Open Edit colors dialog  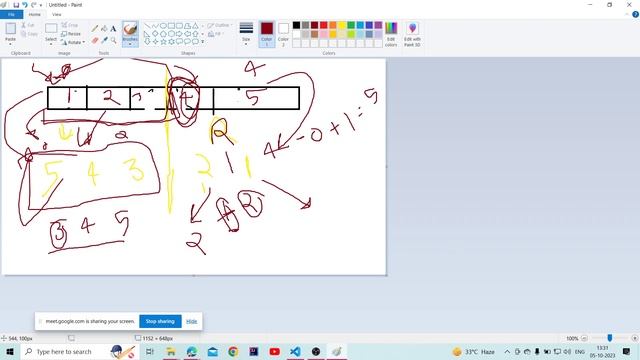391,34
